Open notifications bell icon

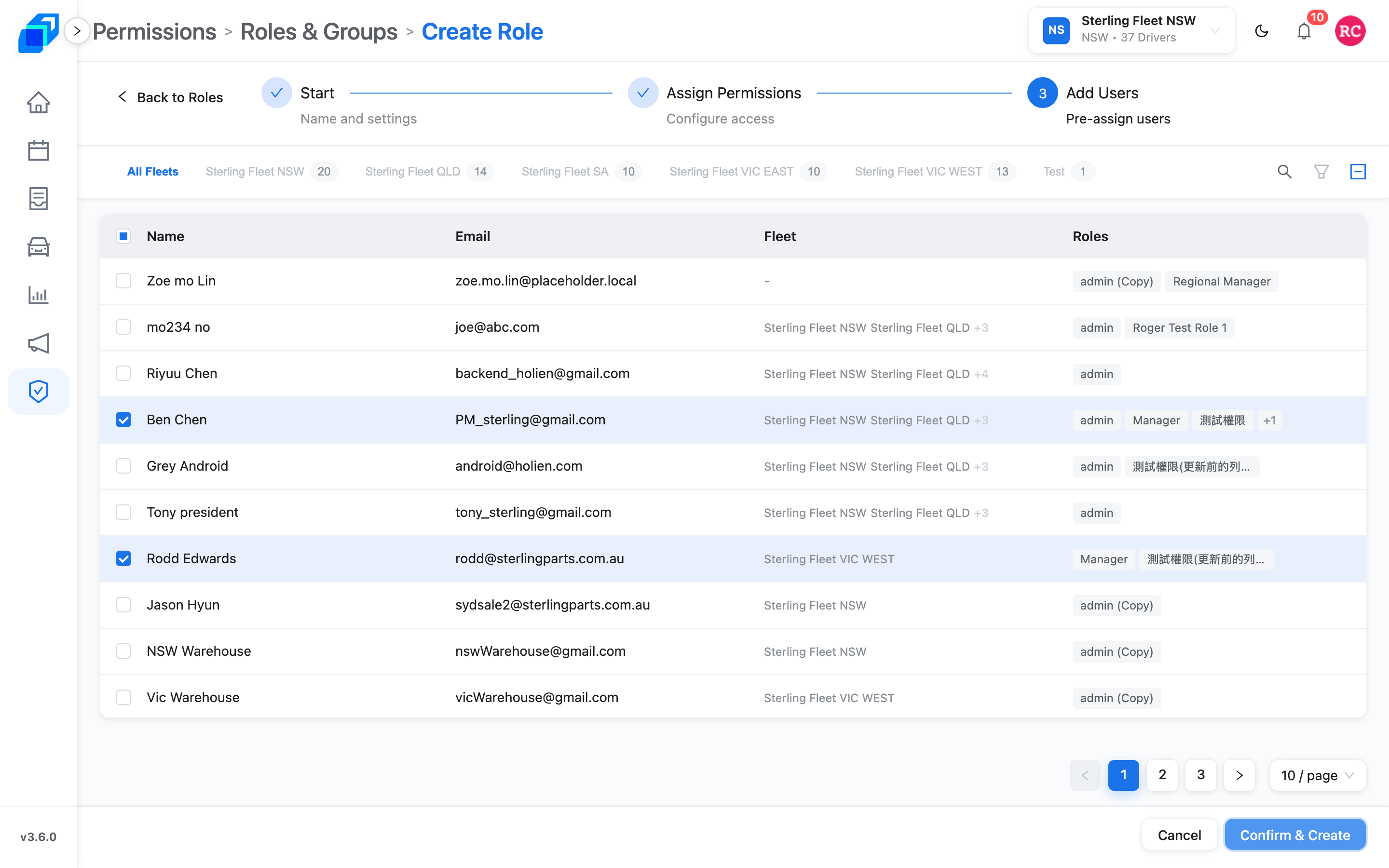(1304, 31)
